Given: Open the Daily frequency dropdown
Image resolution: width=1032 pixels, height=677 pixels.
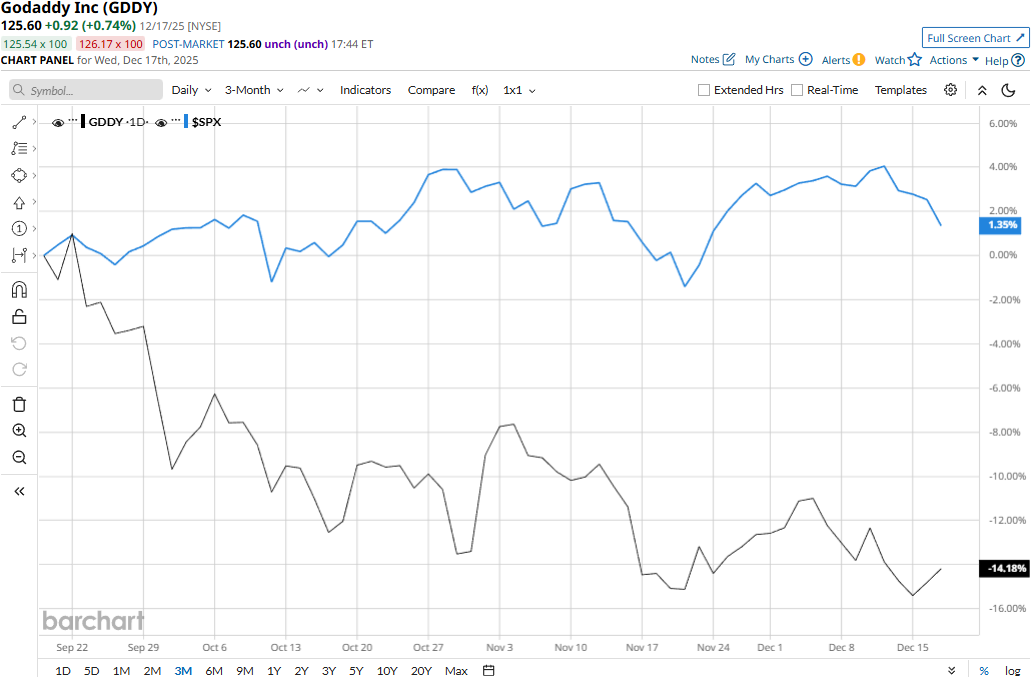Looking at the screenshot, I should tap(192, 90).
